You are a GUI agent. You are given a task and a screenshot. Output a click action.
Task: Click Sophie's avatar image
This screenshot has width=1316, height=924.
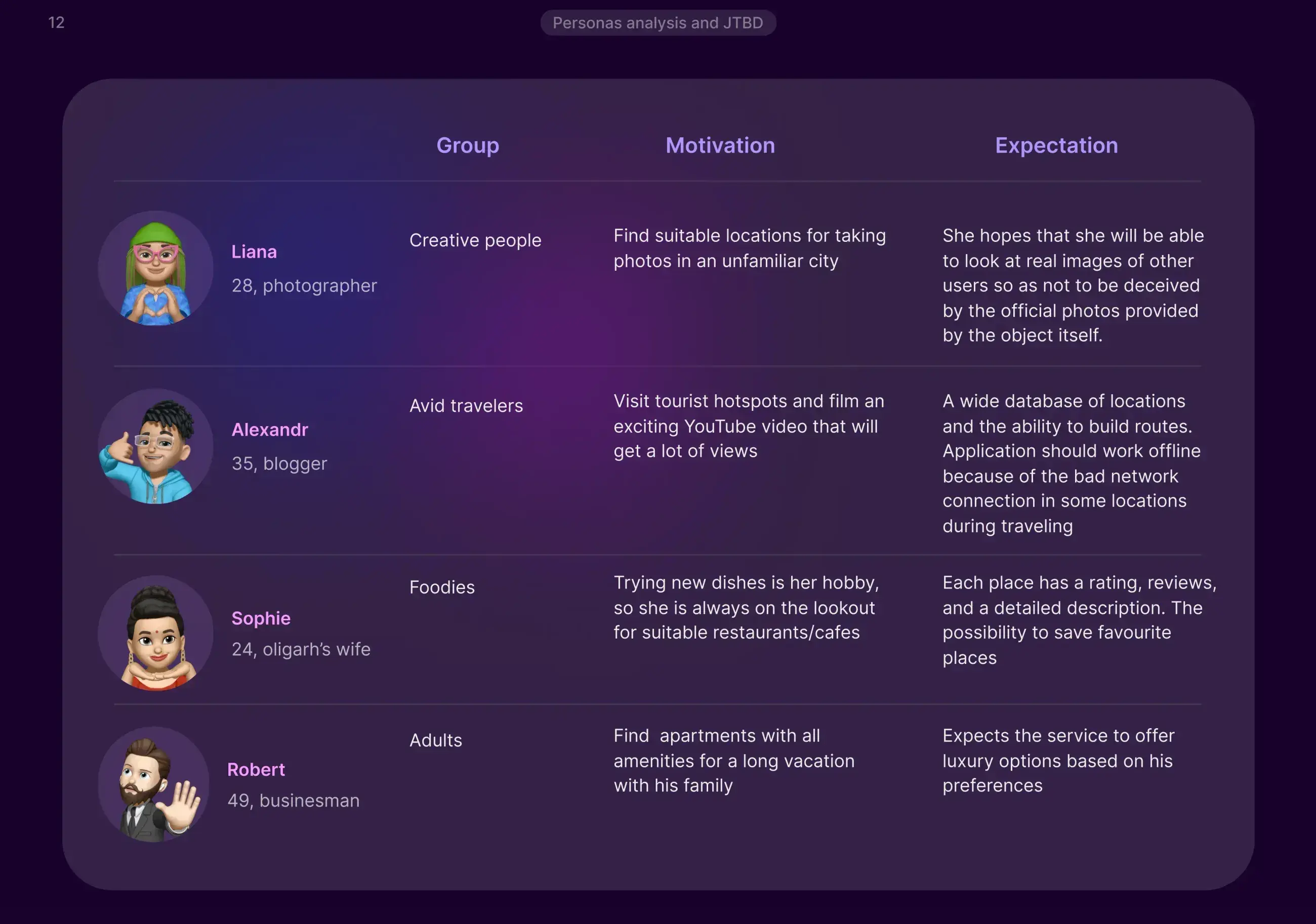pyautogui.click(x=155, y=633)
